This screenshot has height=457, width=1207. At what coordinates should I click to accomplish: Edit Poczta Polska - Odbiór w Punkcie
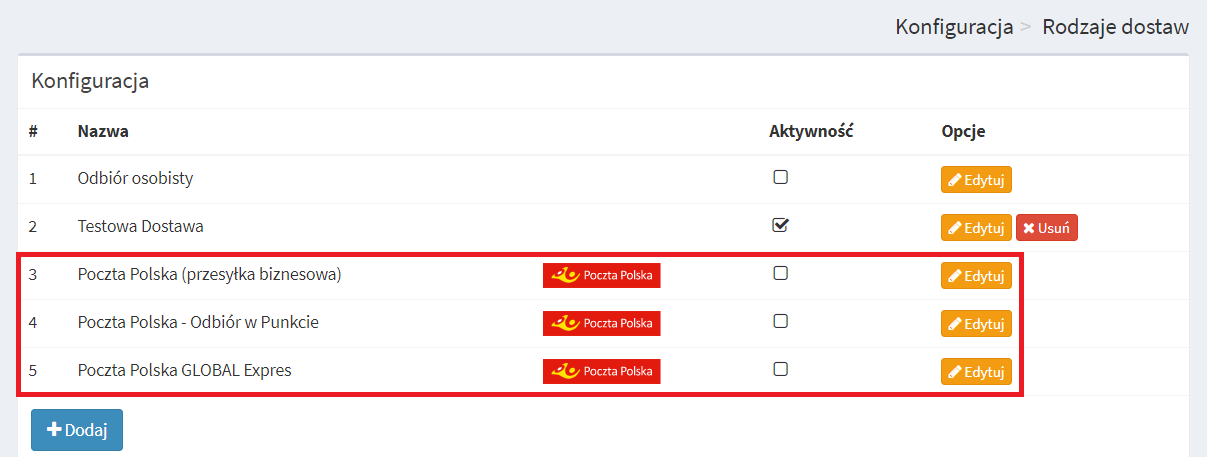[x=976, y=324]
